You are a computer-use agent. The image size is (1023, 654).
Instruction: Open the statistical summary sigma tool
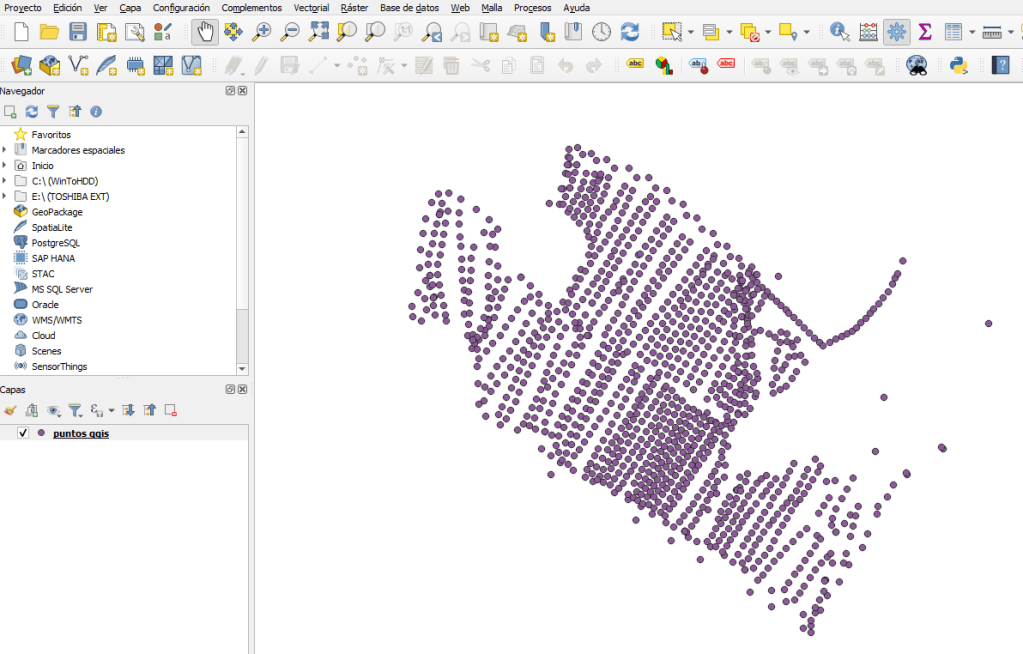coord(925,32)
